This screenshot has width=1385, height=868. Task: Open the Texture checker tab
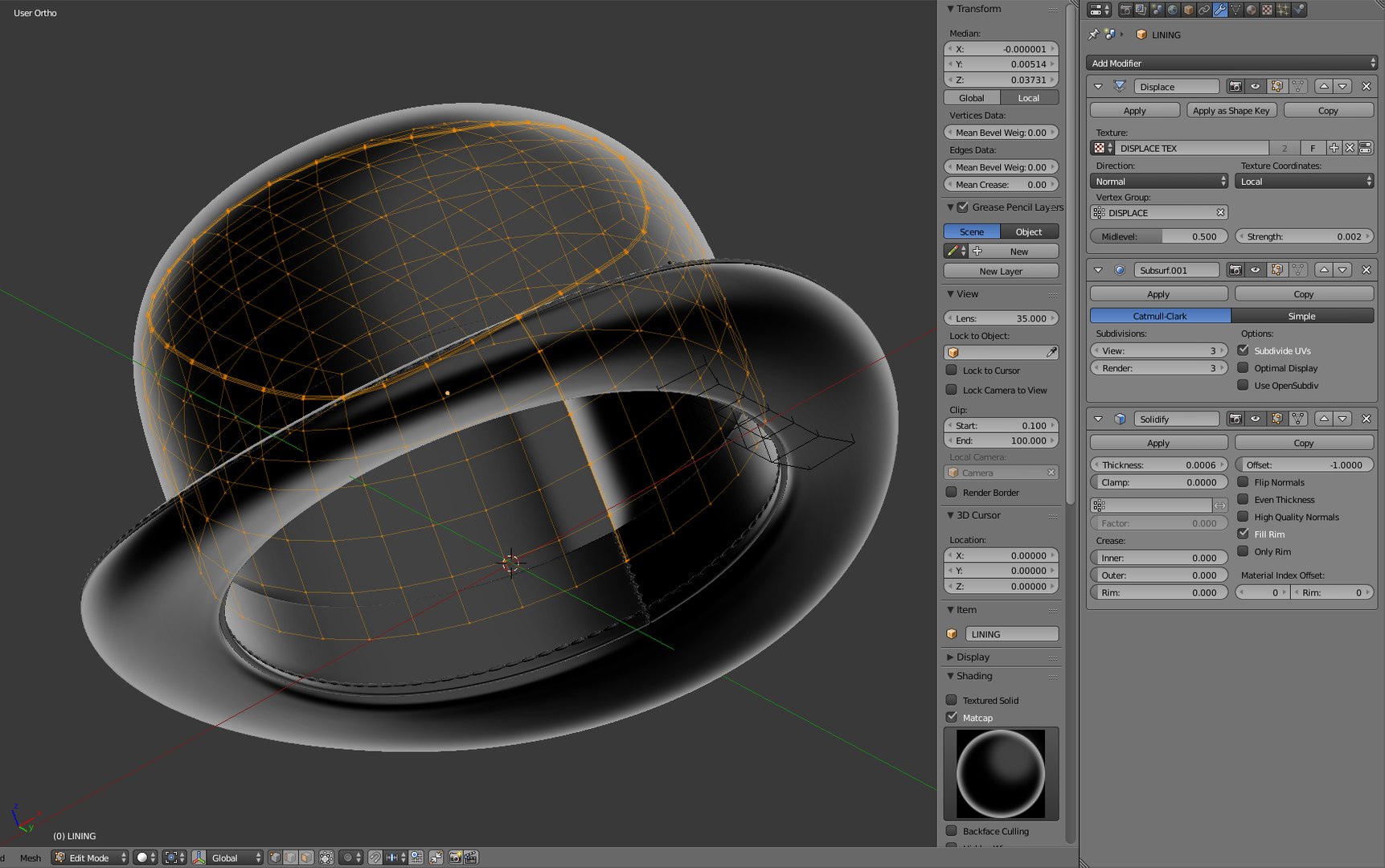pos(1267,10)
